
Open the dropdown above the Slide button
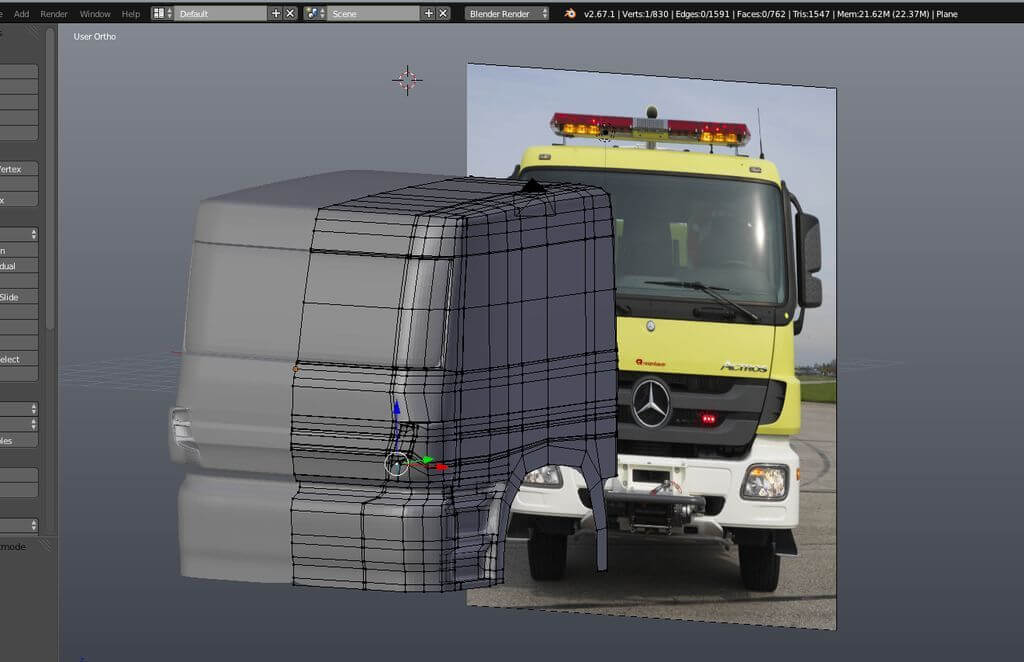pyautogui.click(x=20, y=234)
